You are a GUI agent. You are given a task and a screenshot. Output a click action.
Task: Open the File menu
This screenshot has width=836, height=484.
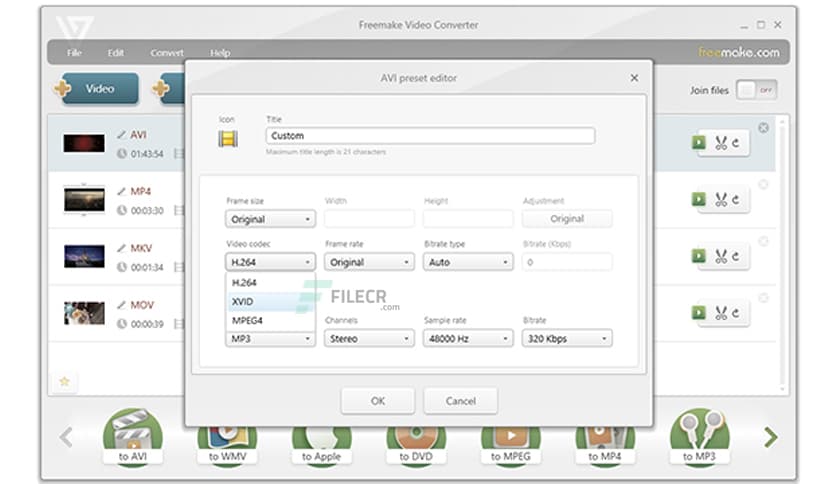click(74, 52)
